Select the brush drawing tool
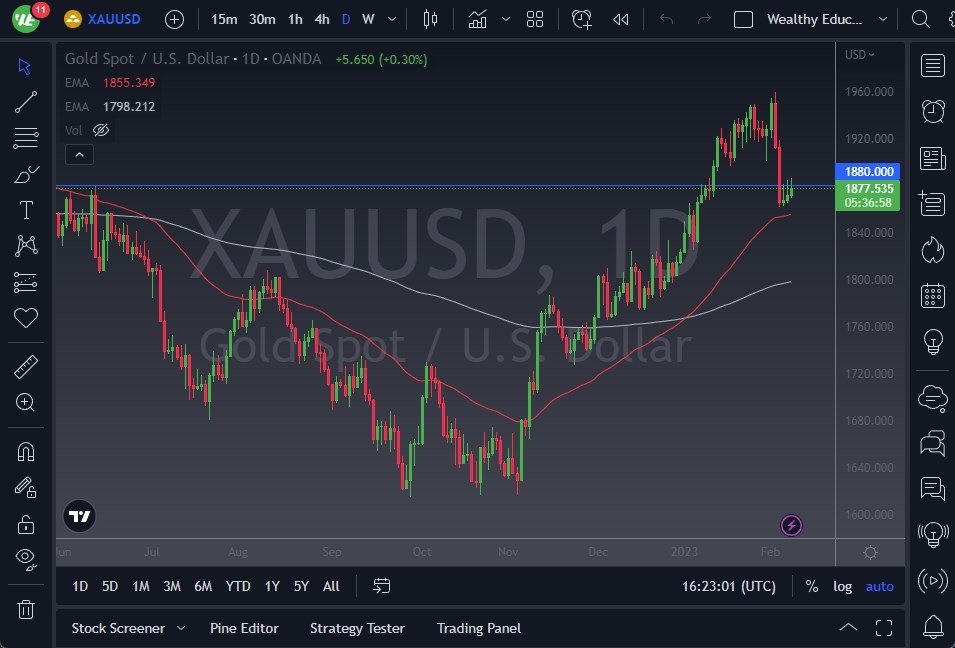Screen dimensions: 955x648 pos(25,174)
